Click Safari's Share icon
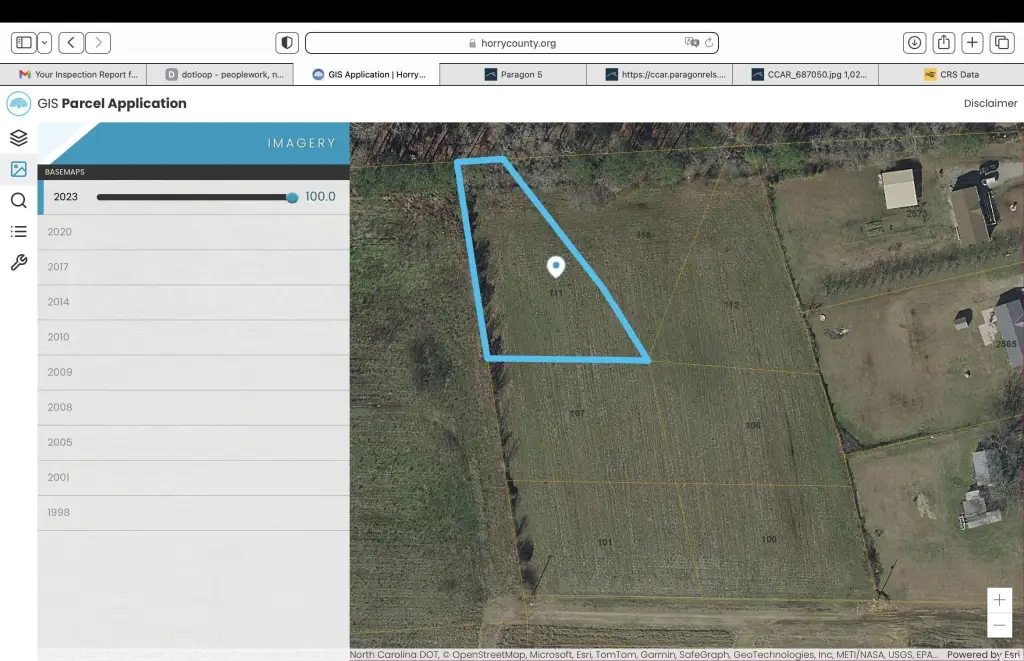Screen dimensions: 1024x661 pyautogui.click(x=943, y=43)
